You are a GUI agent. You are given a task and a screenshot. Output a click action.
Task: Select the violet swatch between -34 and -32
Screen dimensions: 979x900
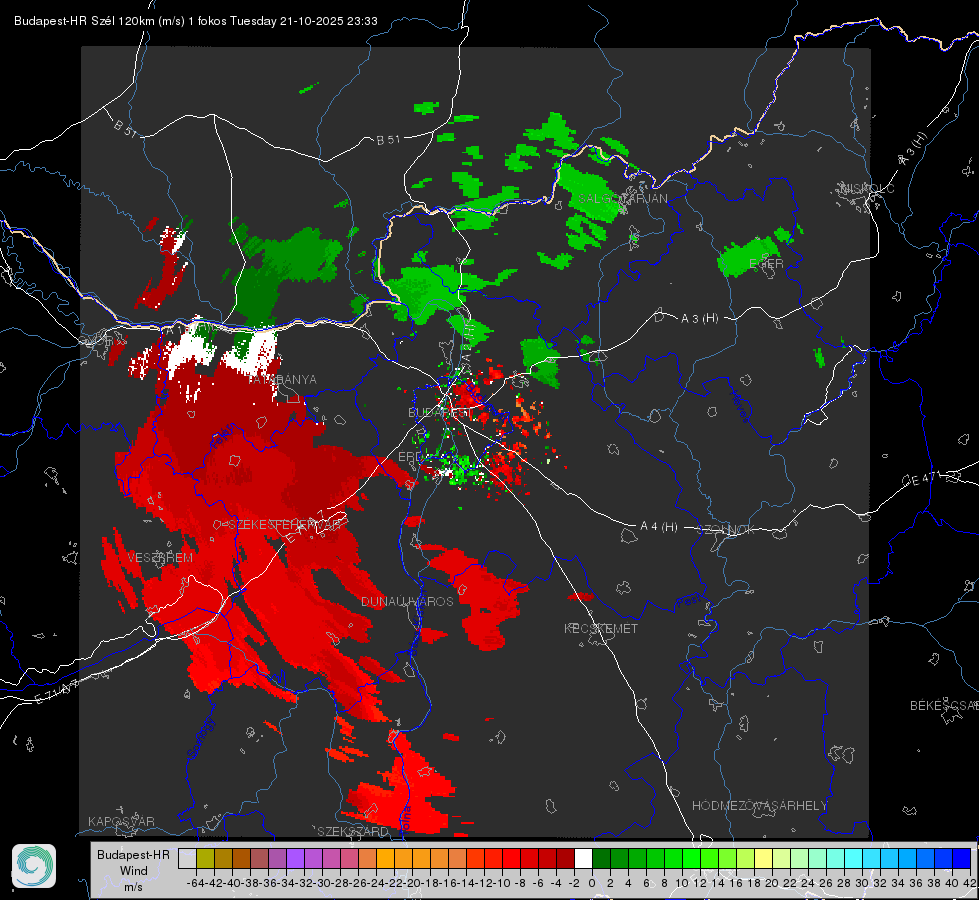point(295,858)
